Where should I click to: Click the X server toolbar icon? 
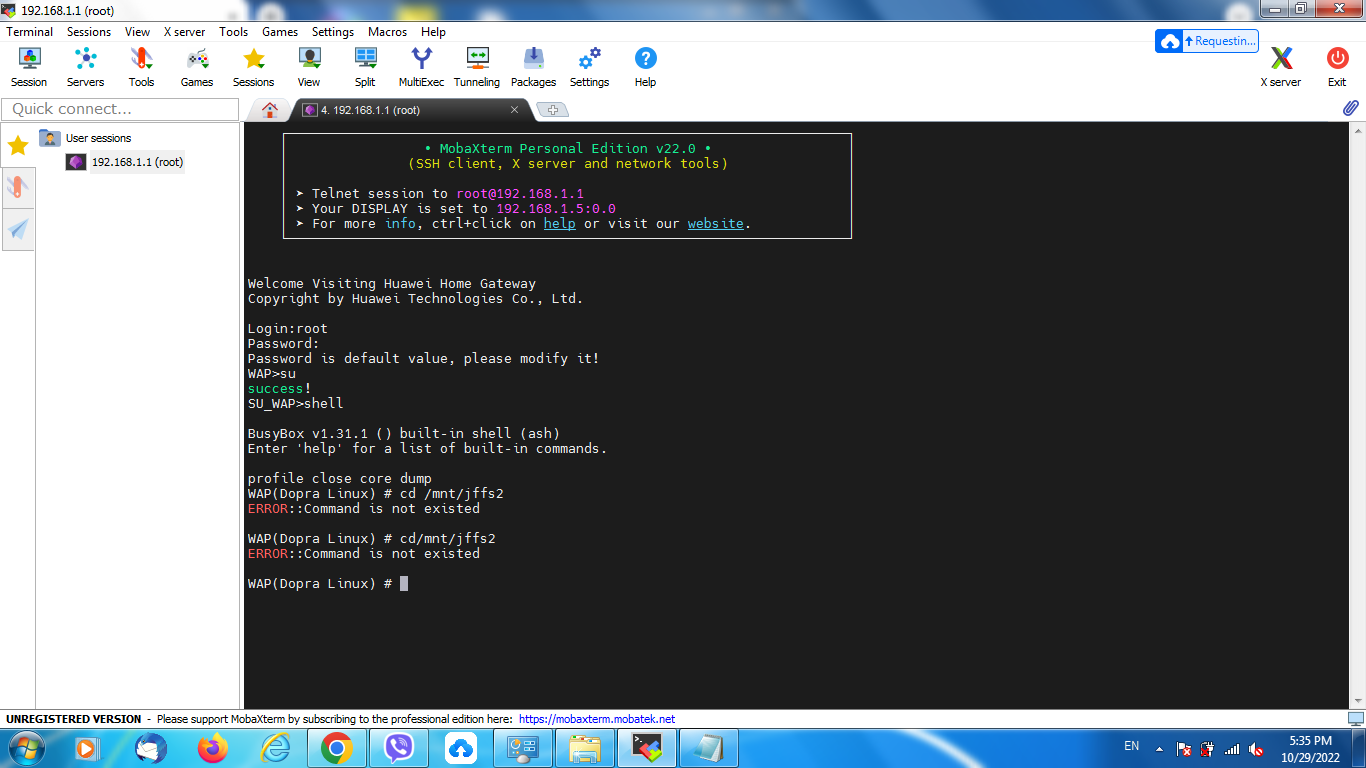[1281, 67]
